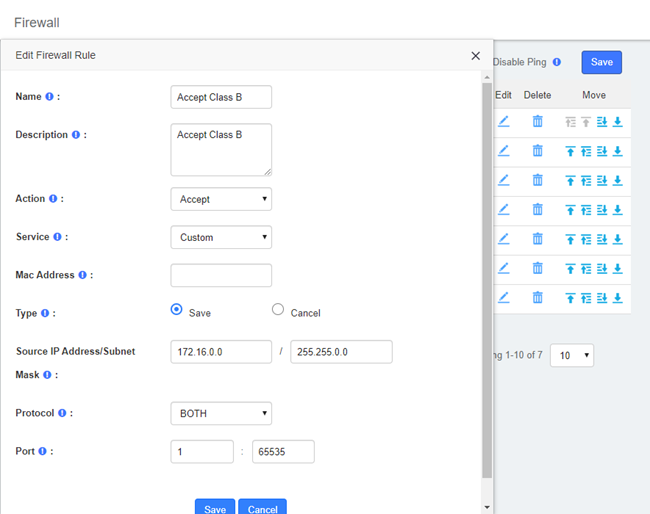Click the blue Save button at dialog bottom
650x514 pixels.
coord(215,507)
